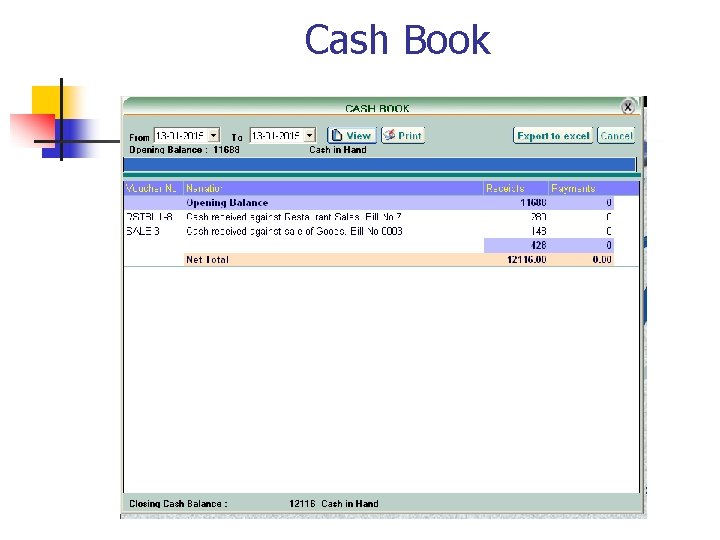Select the Restaurant Sales cash received row
The height and width of the screenshot is (540, 720).
pos(369,217)
